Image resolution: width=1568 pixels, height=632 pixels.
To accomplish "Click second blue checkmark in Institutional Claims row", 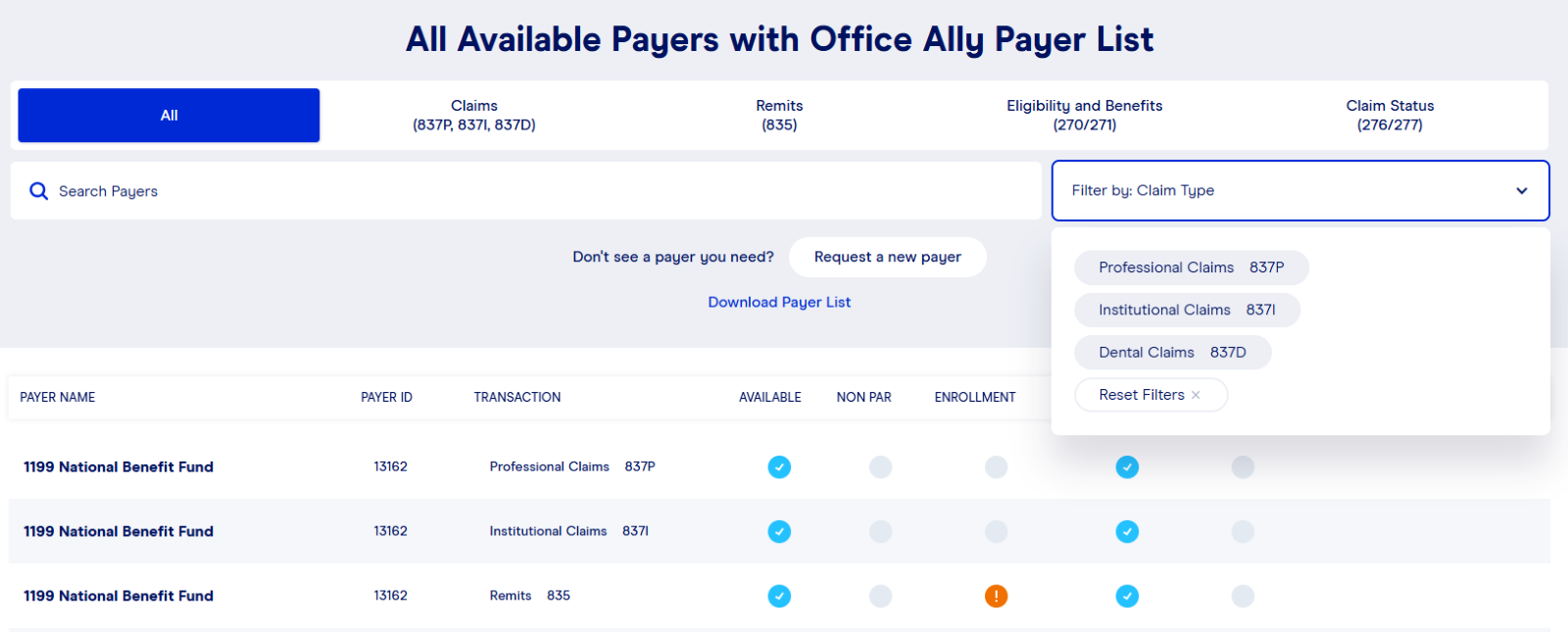I will tap(1127, 532).
